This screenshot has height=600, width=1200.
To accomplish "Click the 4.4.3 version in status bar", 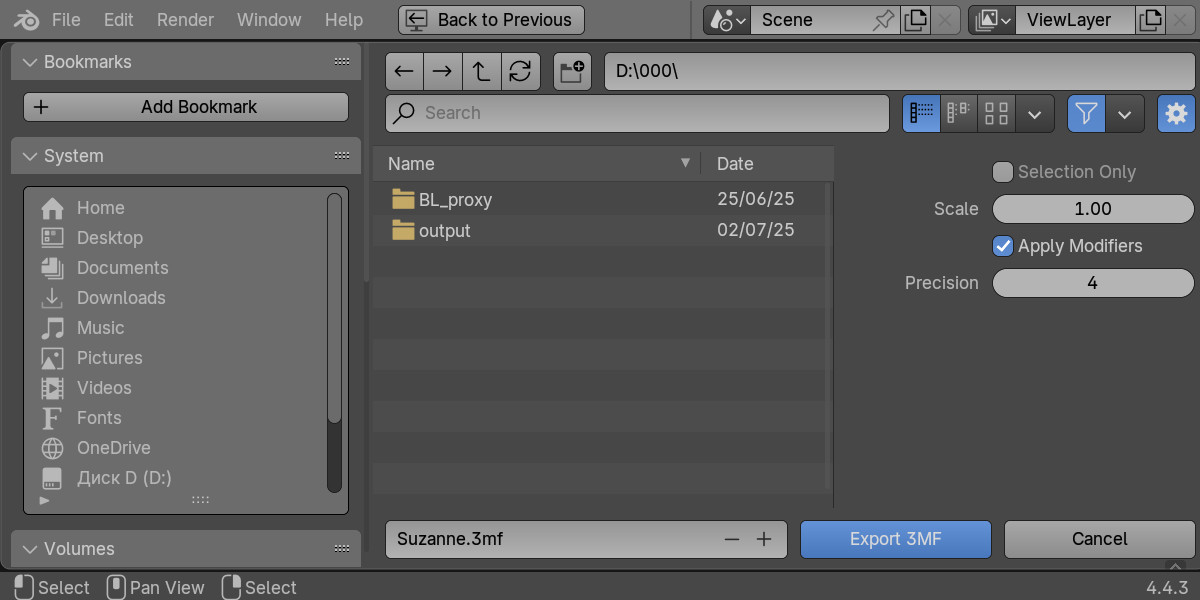I will [1166, 587].
